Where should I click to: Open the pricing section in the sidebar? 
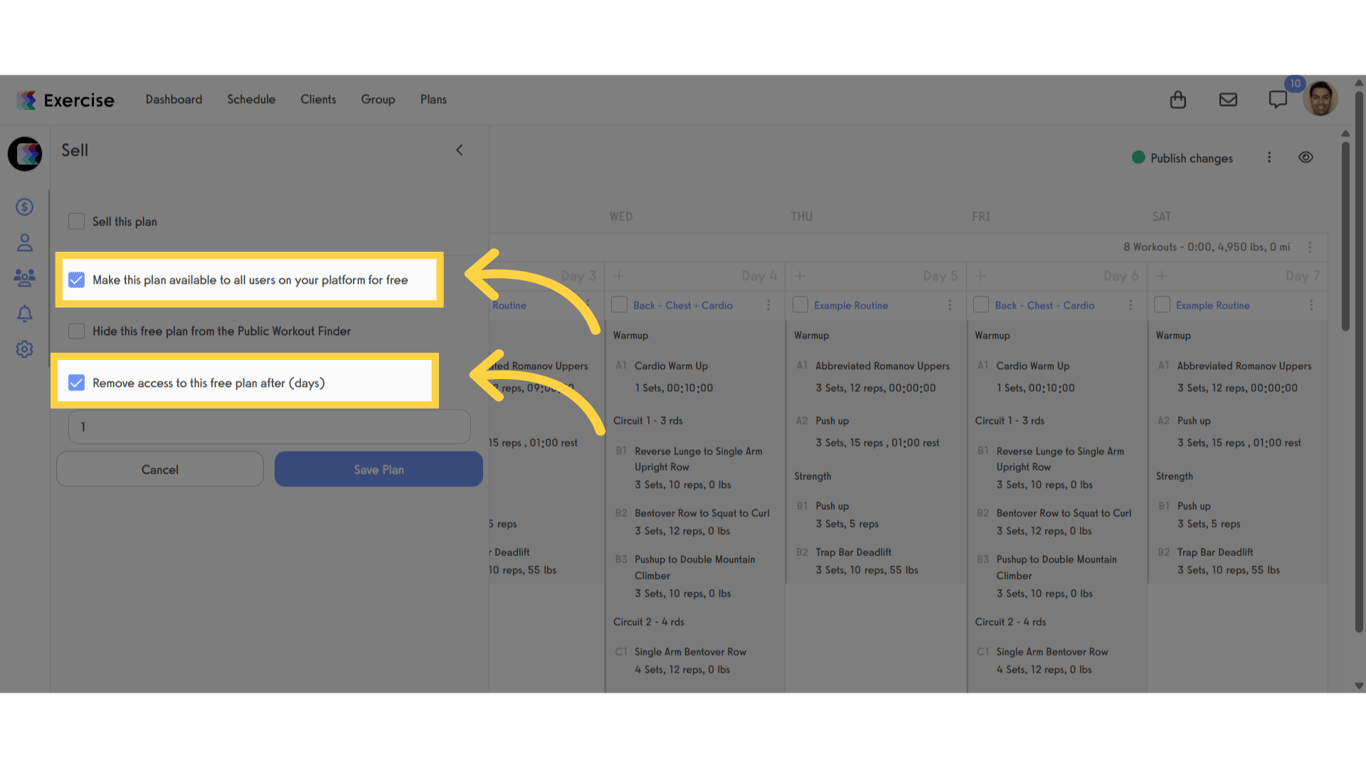[24, 206]
